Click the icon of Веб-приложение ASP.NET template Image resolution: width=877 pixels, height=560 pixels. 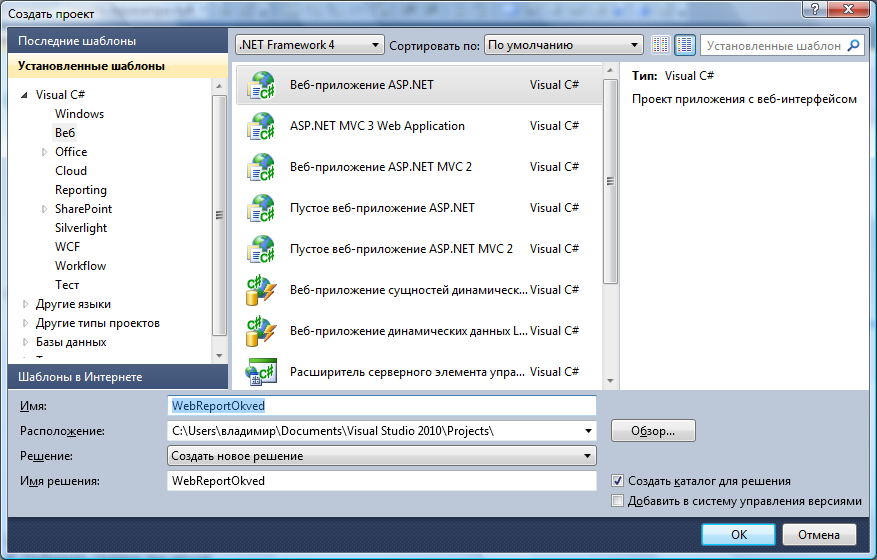point(261,85)
